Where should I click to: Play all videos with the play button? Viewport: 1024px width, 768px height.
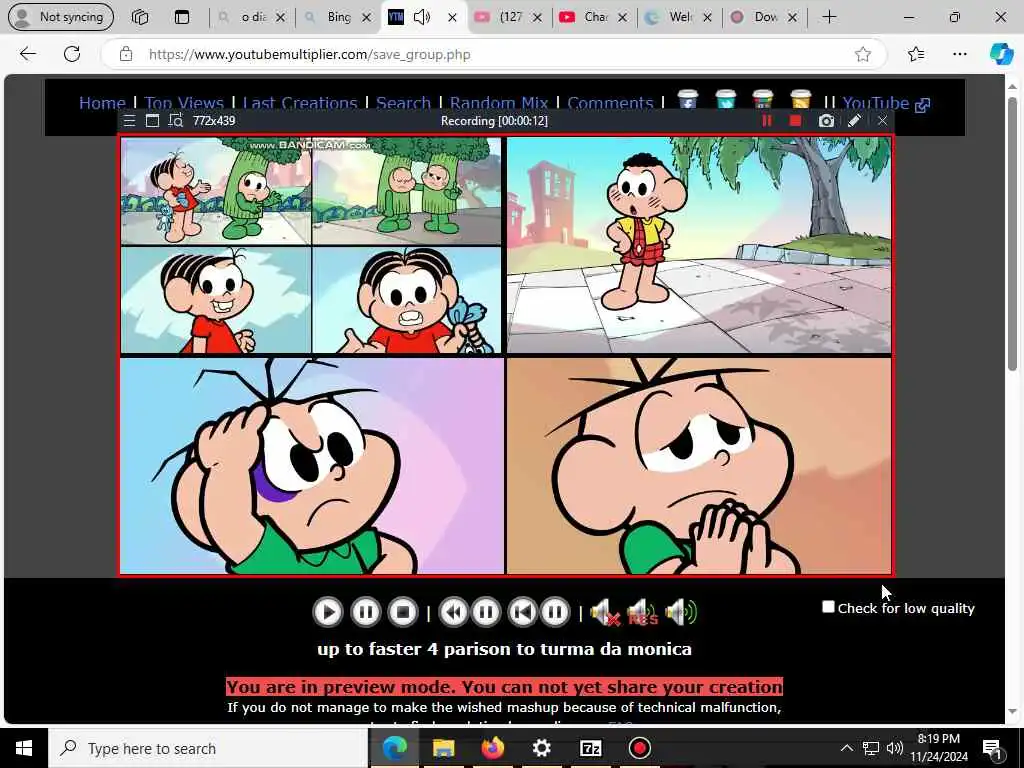tap(328, 612)
